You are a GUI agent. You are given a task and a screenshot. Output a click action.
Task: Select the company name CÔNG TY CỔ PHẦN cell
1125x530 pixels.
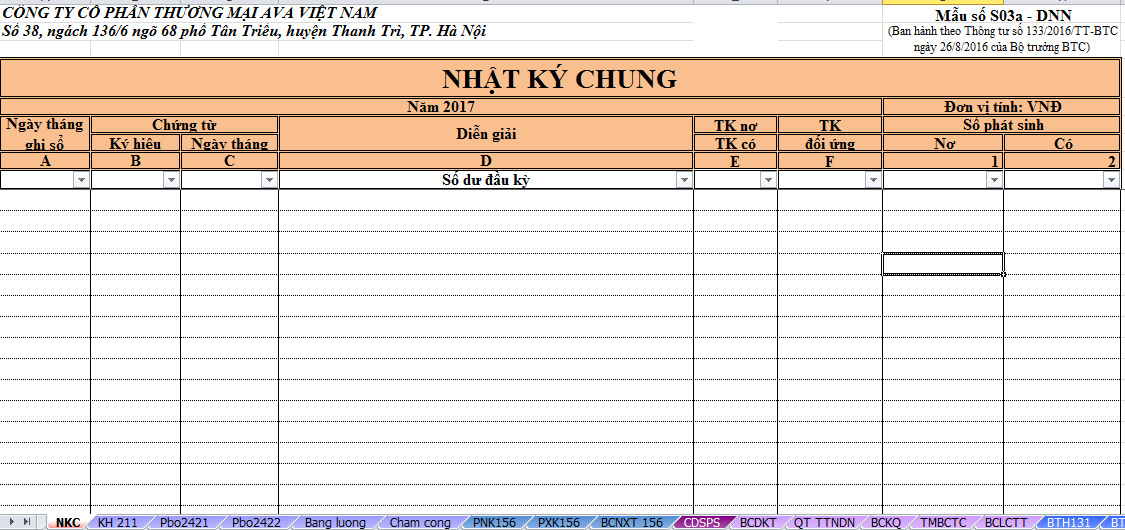(189, 13)
